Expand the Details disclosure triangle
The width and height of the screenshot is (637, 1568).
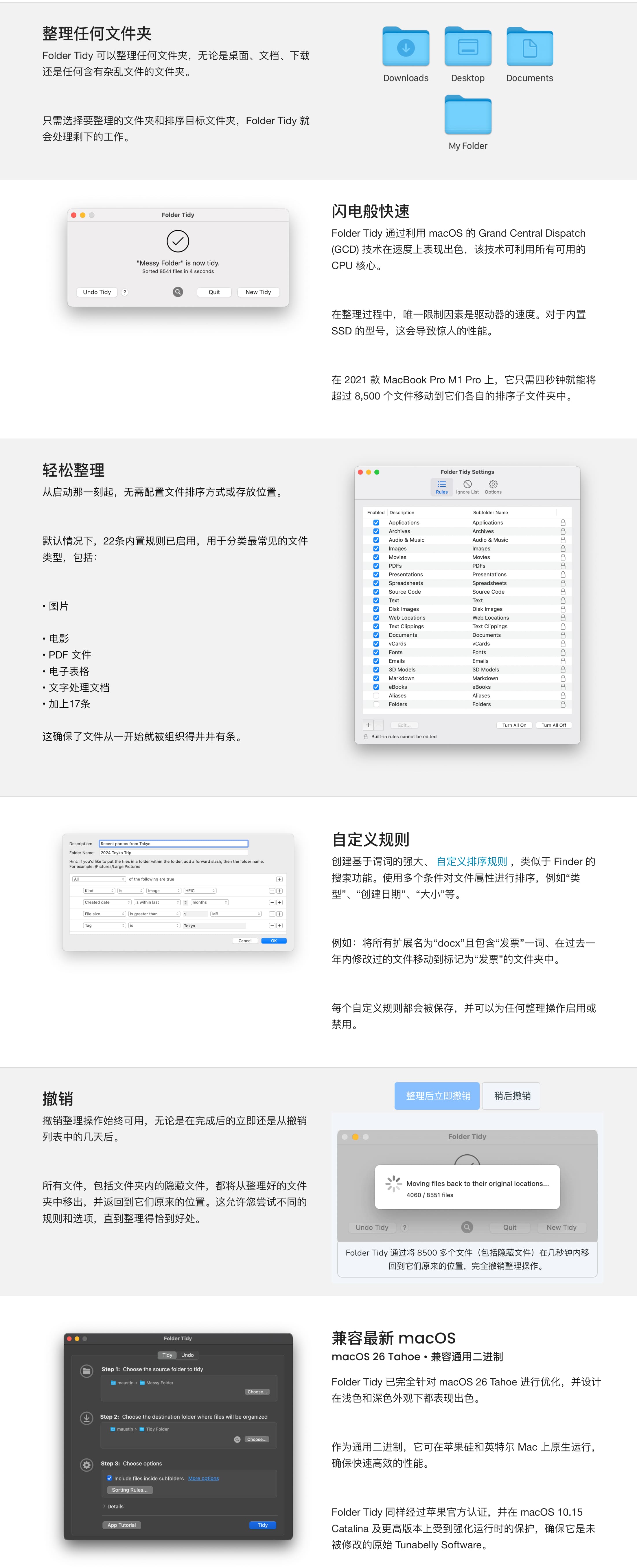[x=104, y=1506]
